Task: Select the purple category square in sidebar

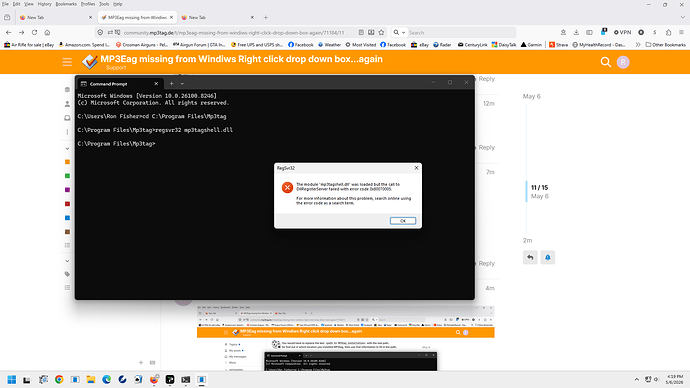Action: tap(67, 190)
